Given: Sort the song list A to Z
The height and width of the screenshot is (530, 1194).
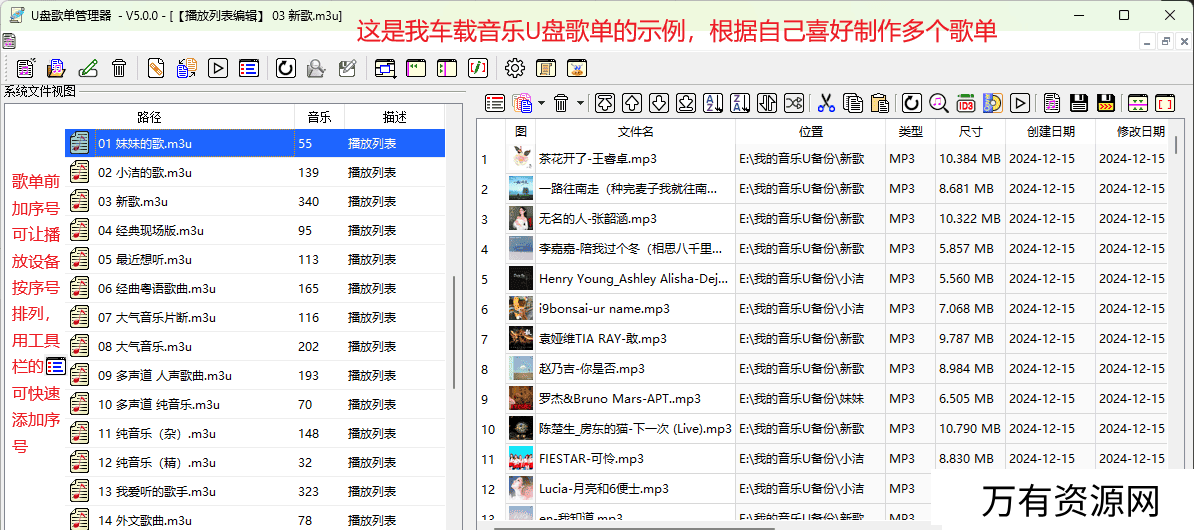Looking at the screenshot, I should click(x=713, y=102).
